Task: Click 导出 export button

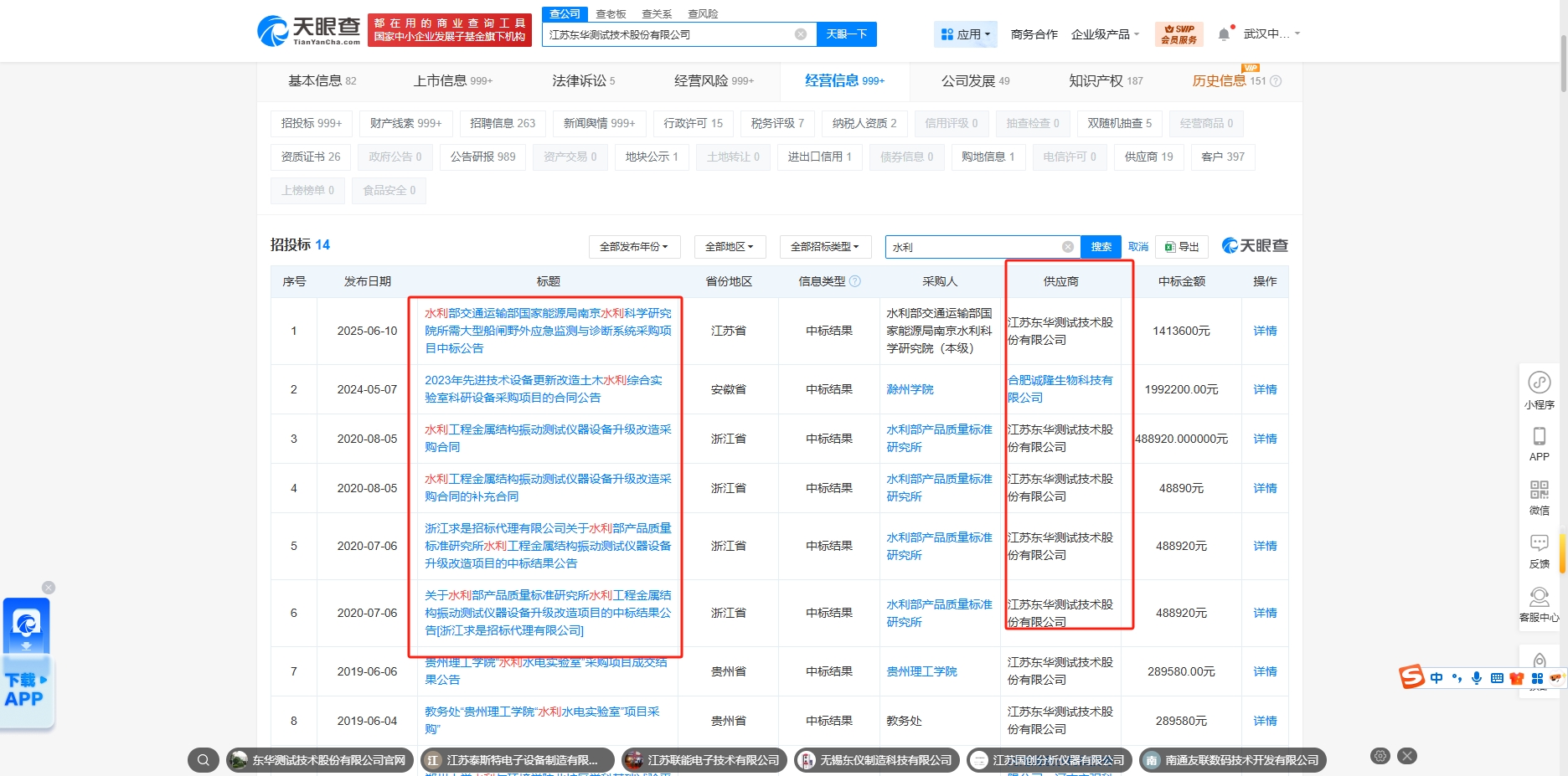Action: click(1182, 247)
